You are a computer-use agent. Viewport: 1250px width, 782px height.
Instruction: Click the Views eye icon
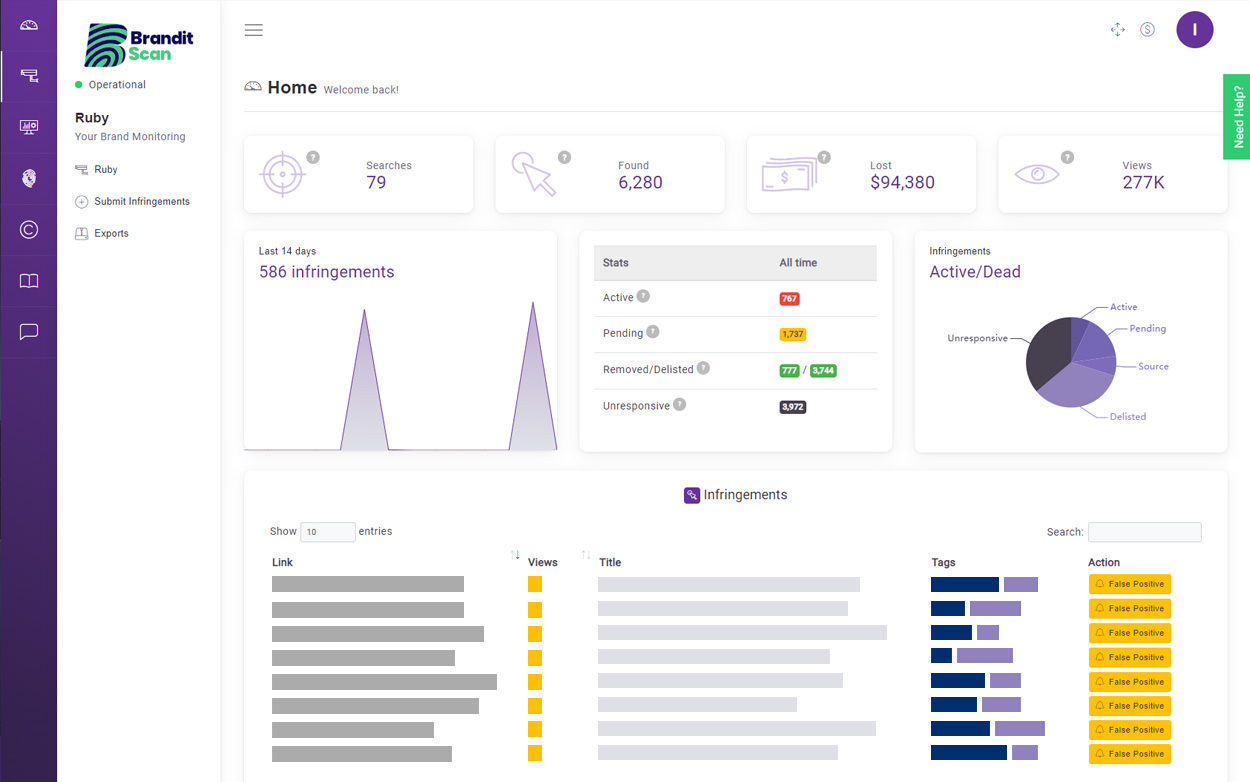[x=1037, y=174]
